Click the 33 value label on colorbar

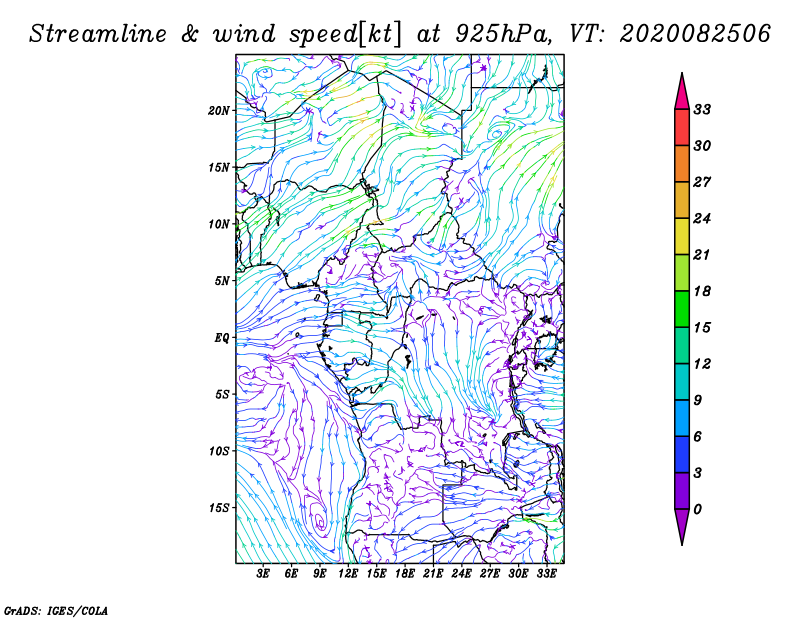(702, 110)
